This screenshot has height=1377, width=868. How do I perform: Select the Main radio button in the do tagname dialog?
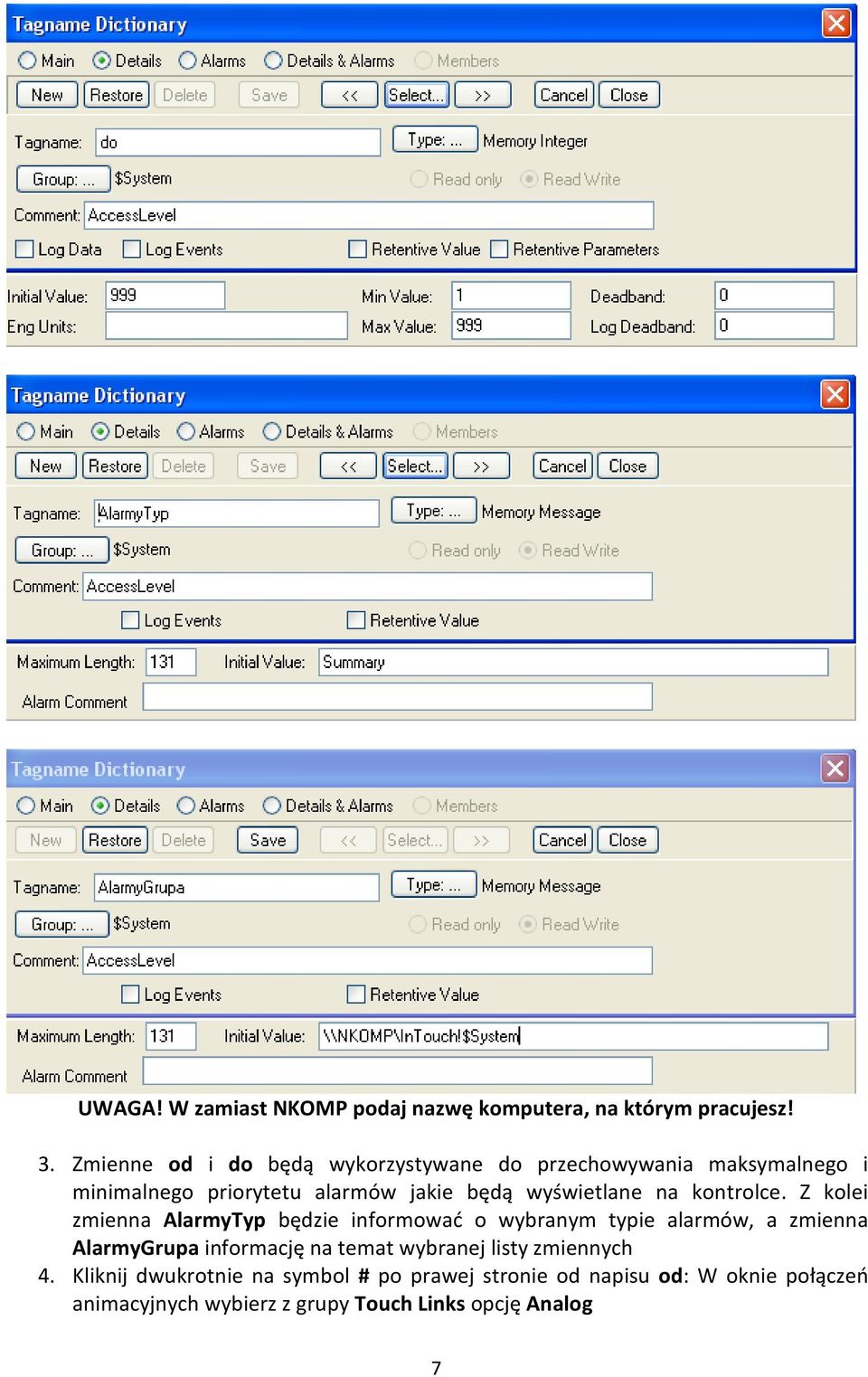click(x=27, y=61)
